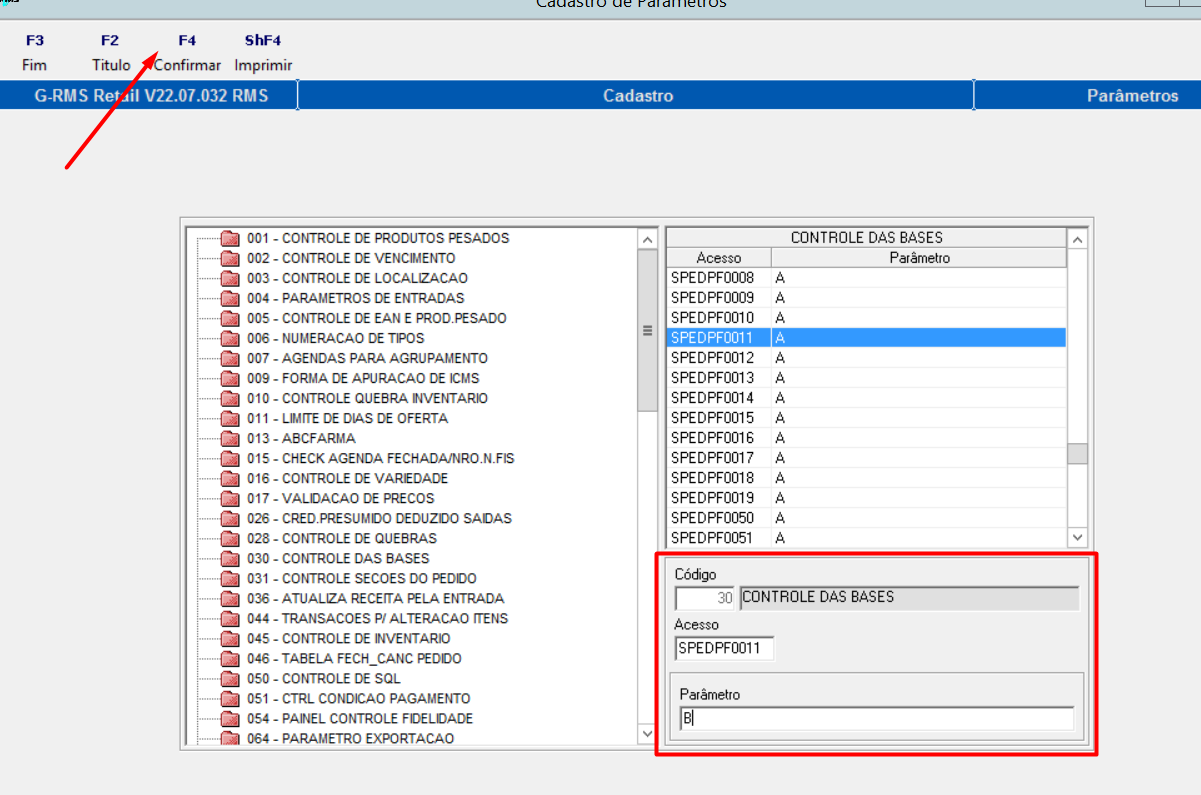This screenshot has height=795, width=1201.
Task: Click the F3 Fim button
Action: [x=34, y=53]
